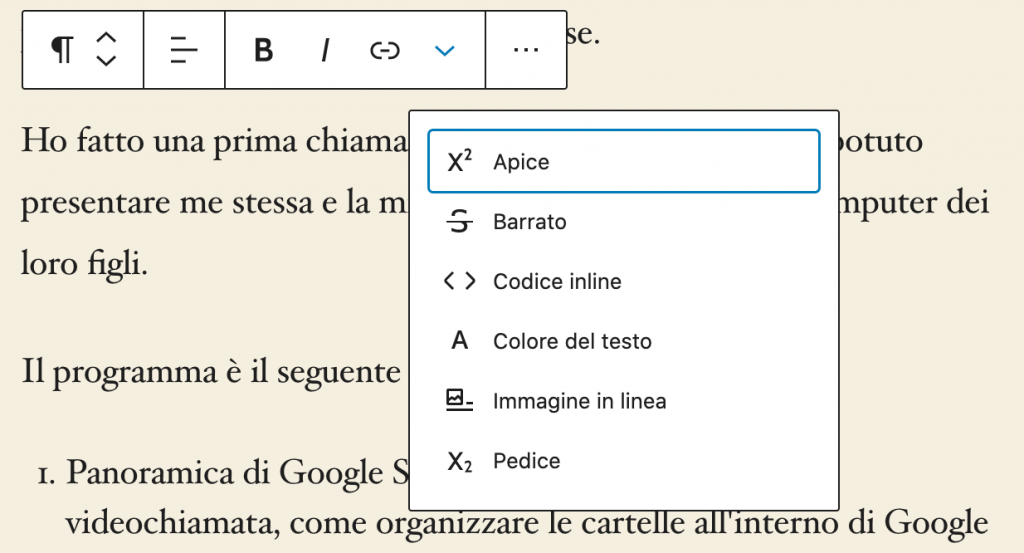The width and height of the screenshot is (1024, 553).
Task: Move block up with the up chevron
Action: (x=106, y=39)
